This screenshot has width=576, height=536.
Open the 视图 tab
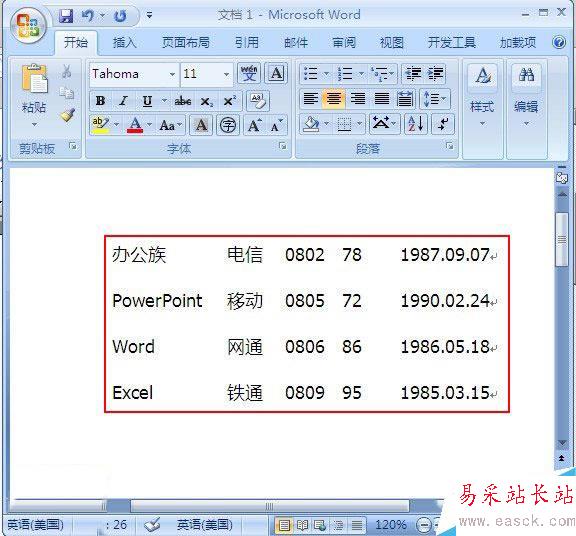(392, 43)
